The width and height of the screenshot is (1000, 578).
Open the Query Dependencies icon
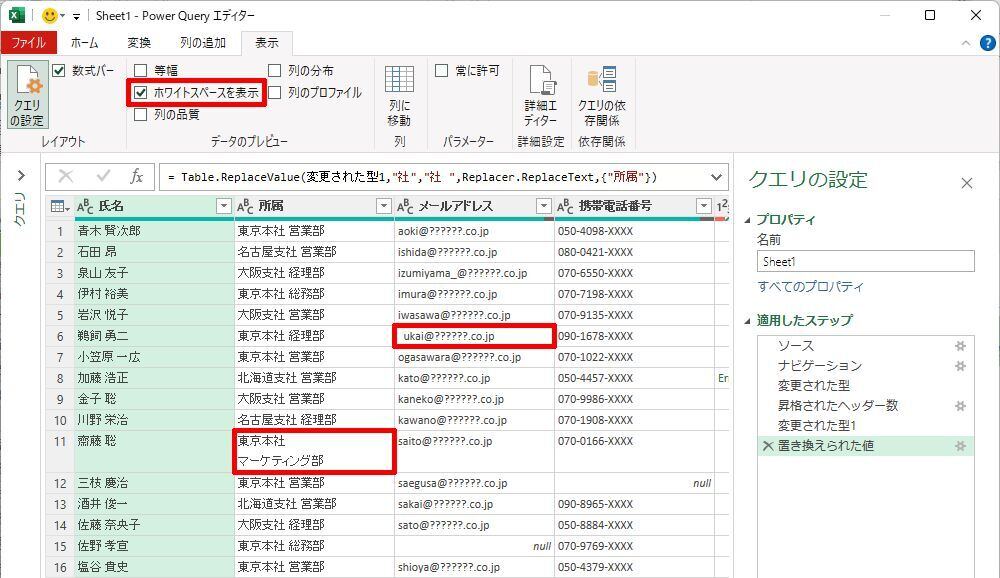pyautogui.click(x=601, y=95)
